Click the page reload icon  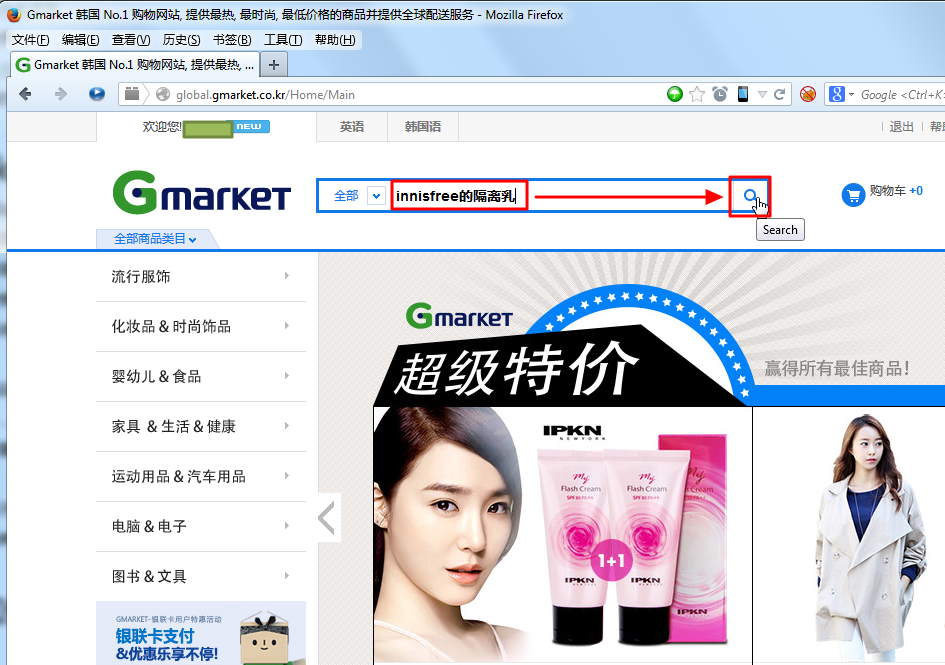[x=779, y=94]
